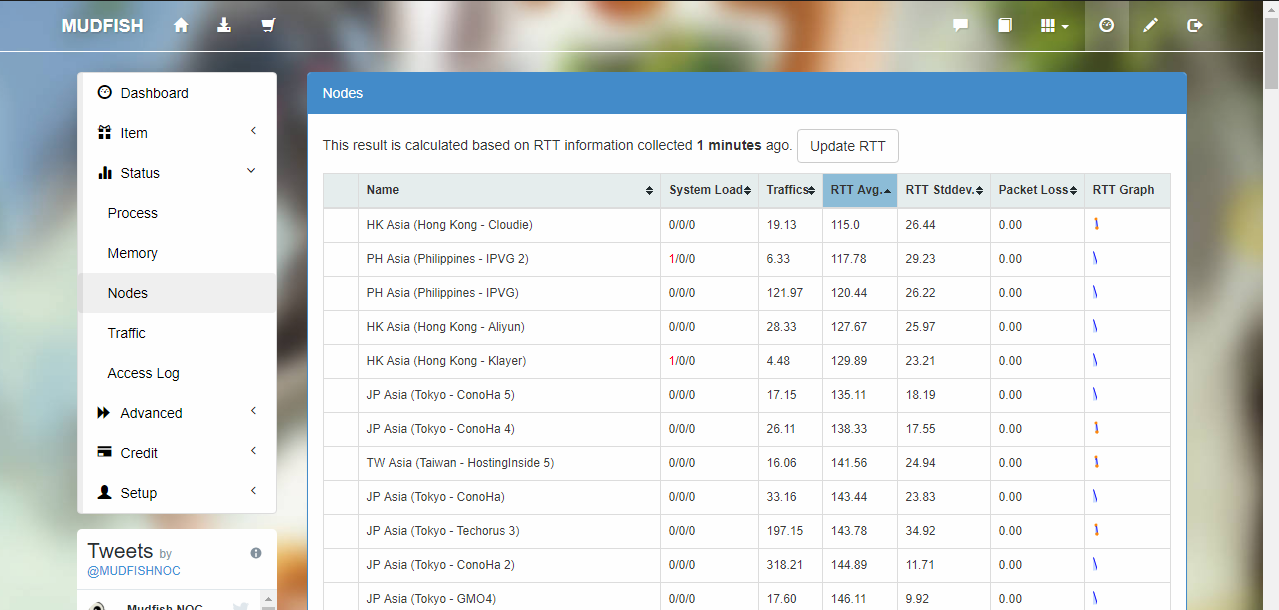The image size is (1279, 610).
Task: Click the Tweets widget scrollbar
Action: [267, 600]
